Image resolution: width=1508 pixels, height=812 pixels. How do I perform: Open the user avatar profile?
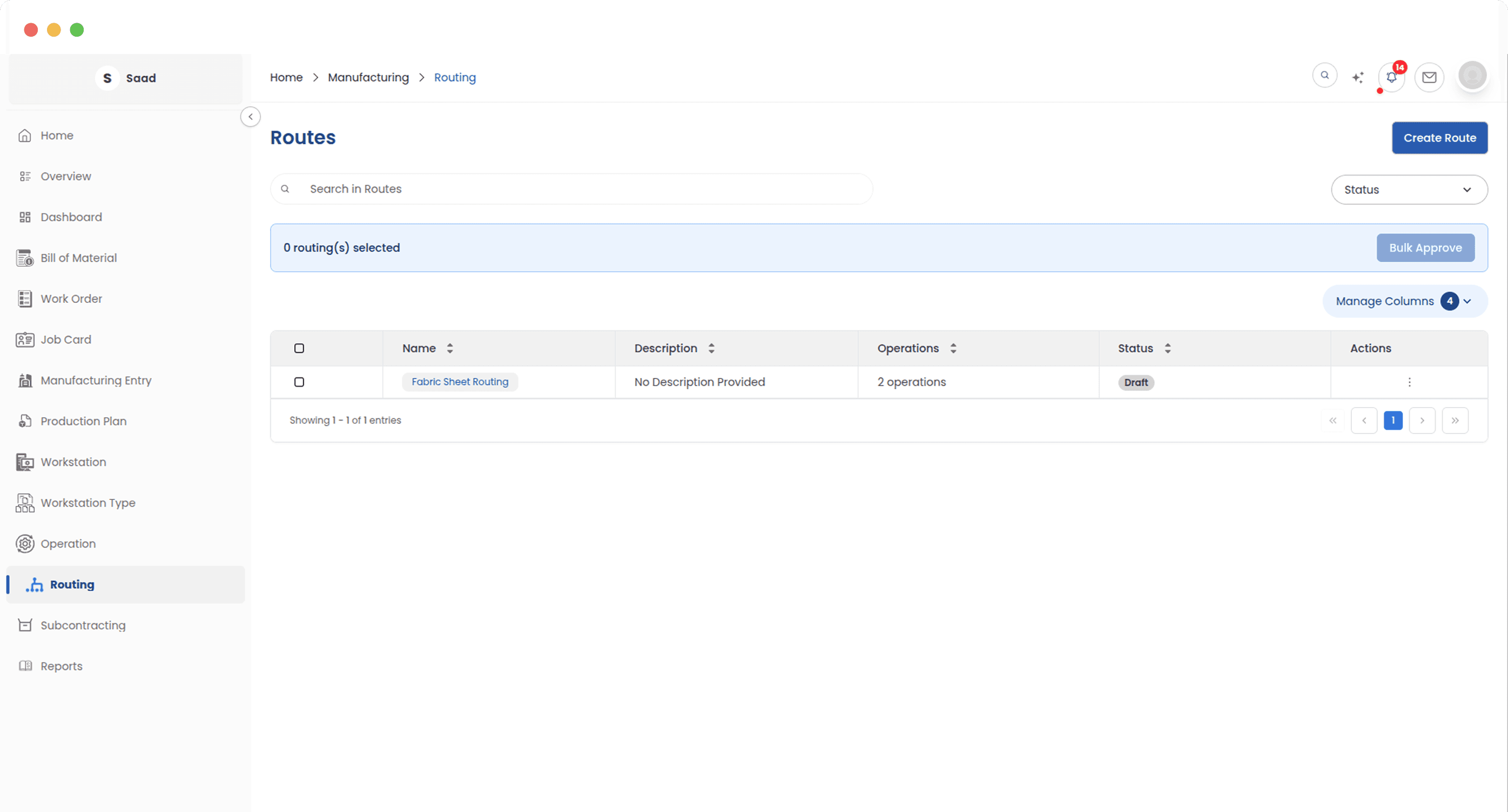[1472, 76]
